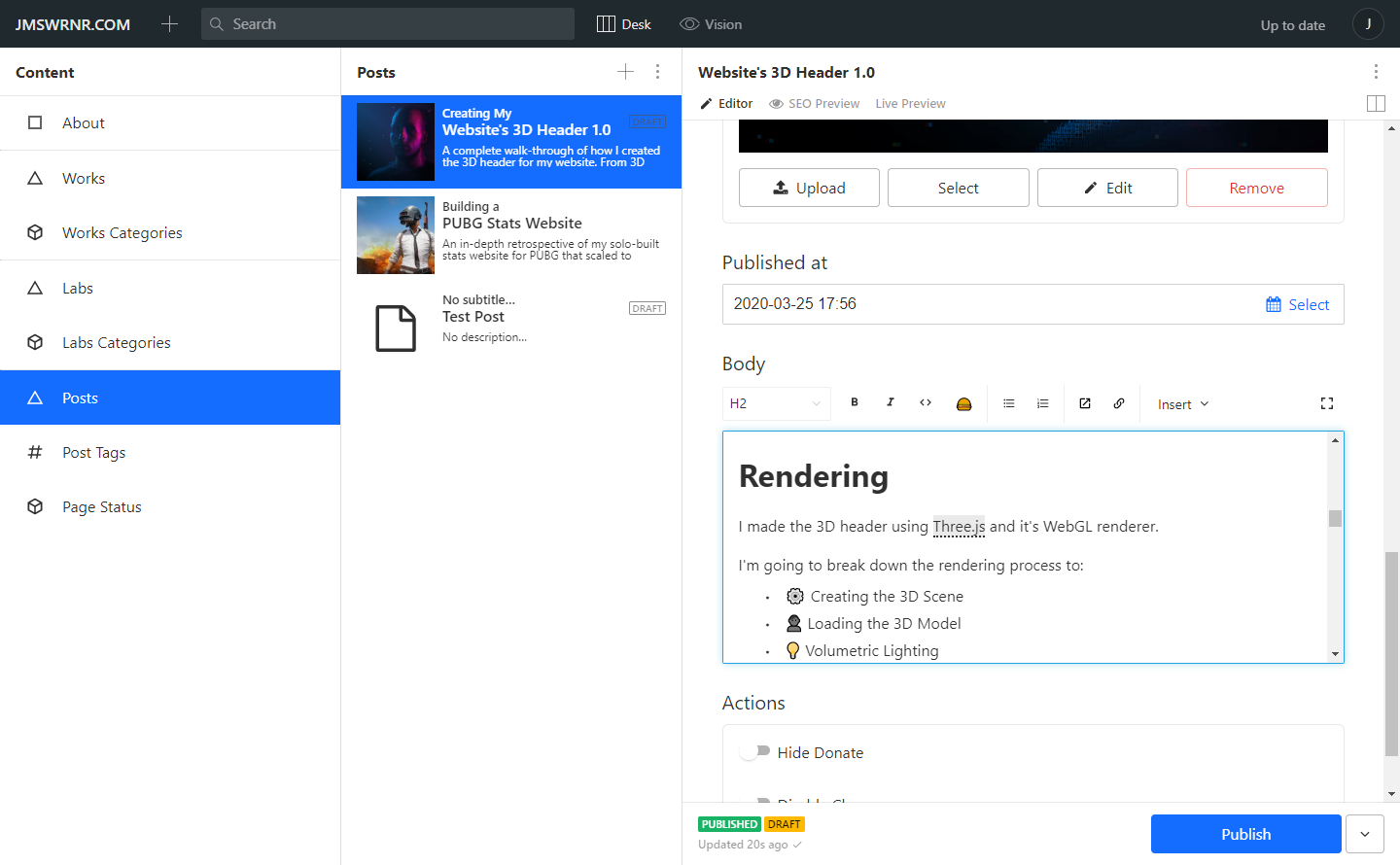The width and height of the screenshot is (1400, 865).
Task: Click the Search input field
Action: coord(388,24)
